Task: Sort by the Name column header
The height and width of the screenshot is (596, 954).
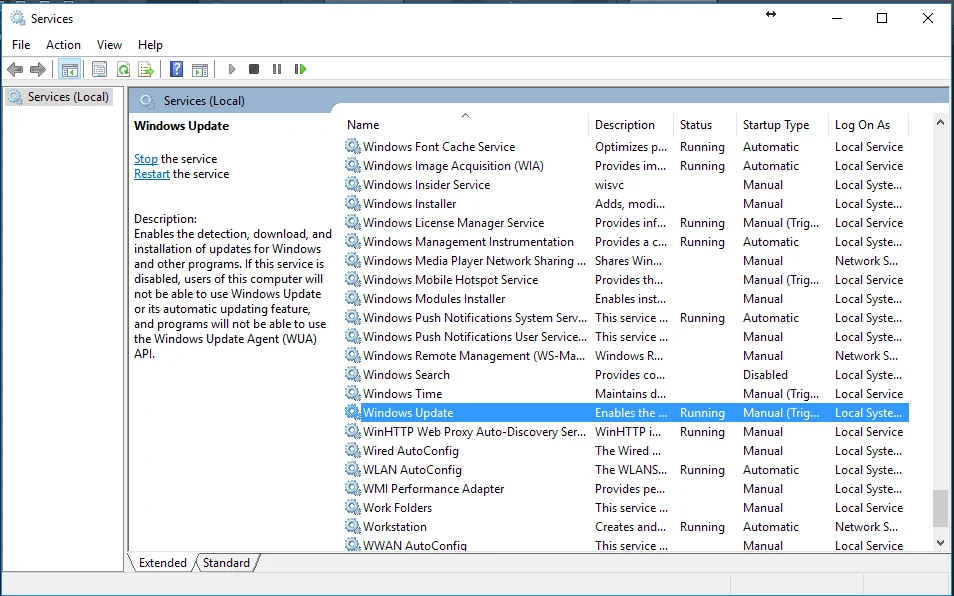Action: tap(465, 125)
